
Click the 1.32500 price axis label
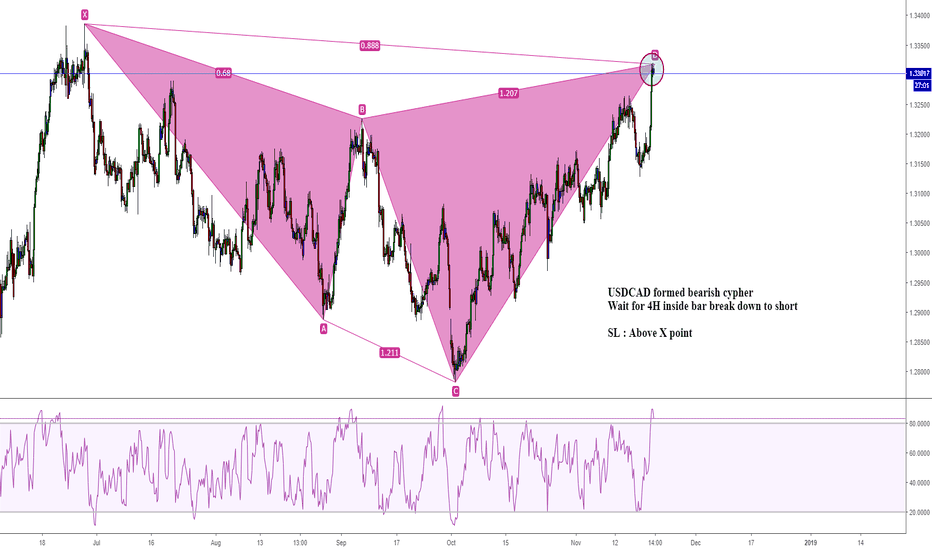[919, 105]
